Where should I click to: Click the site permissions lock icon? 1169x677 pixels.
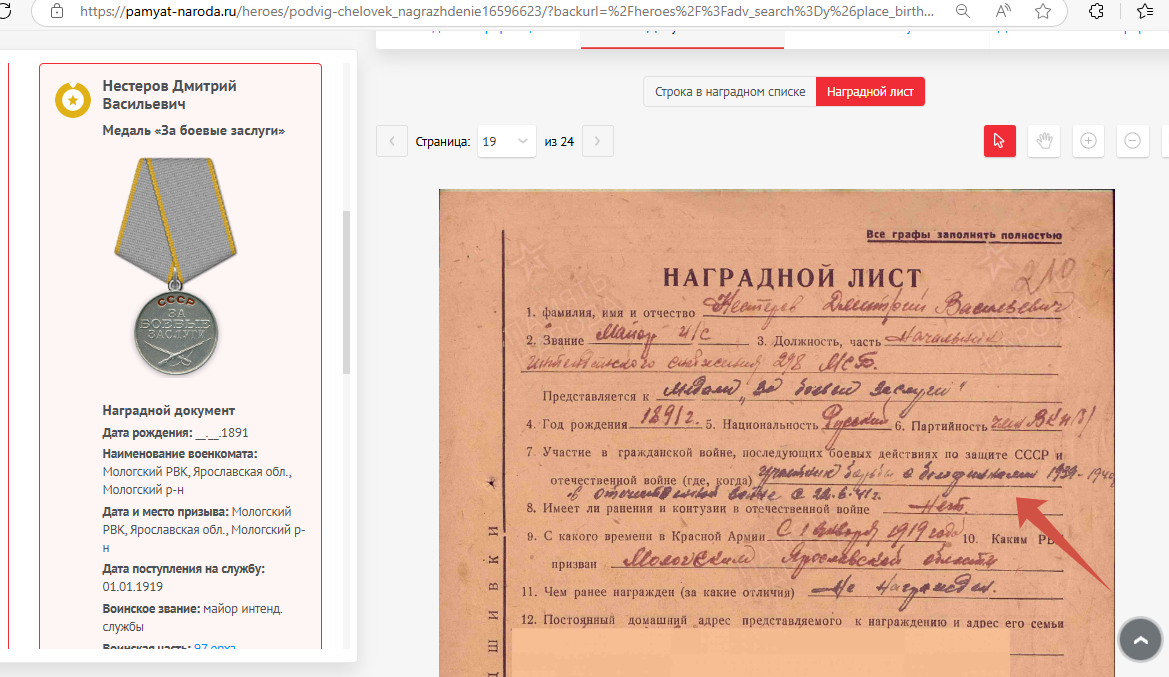click(56, 10)
